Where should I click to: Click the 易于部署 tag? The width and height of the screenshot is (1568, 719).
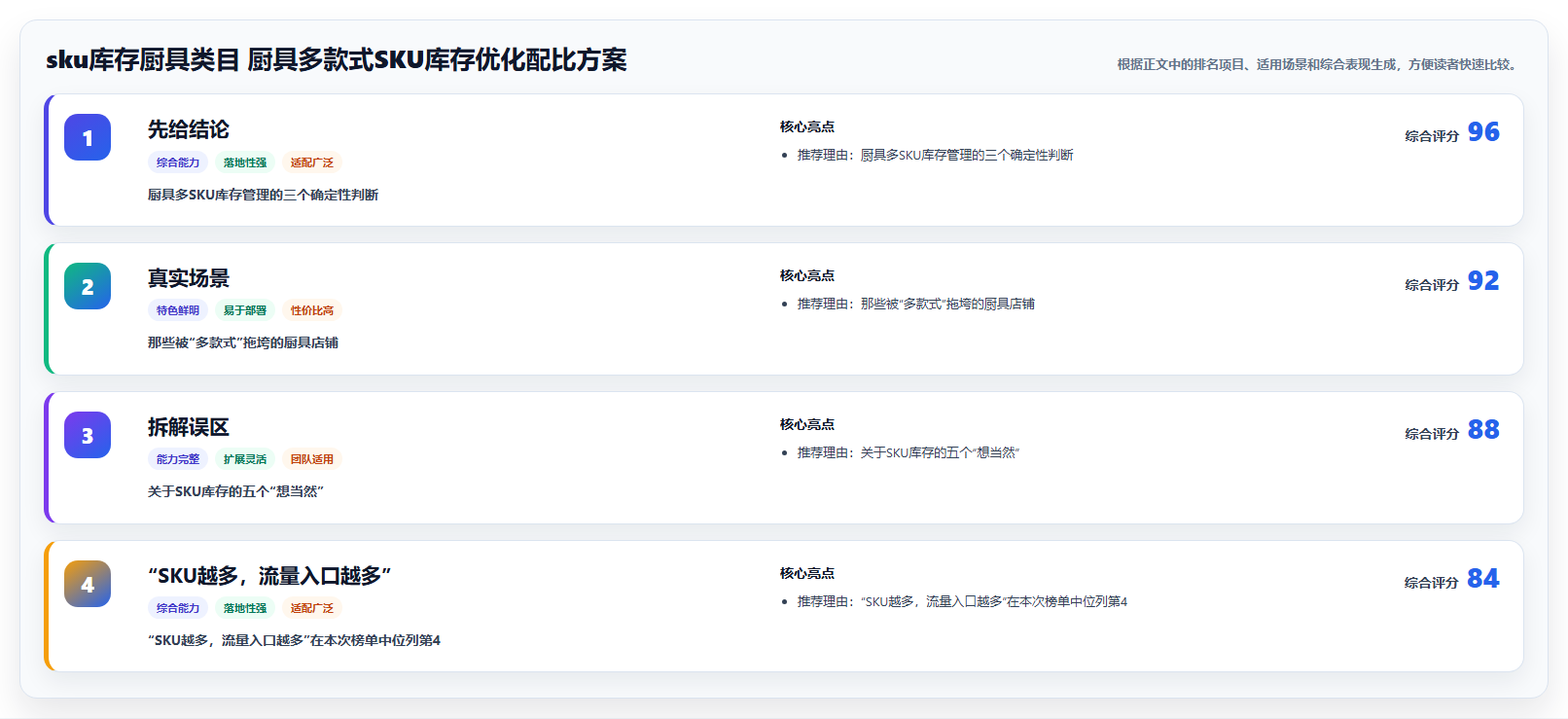[x=245, y=310]
